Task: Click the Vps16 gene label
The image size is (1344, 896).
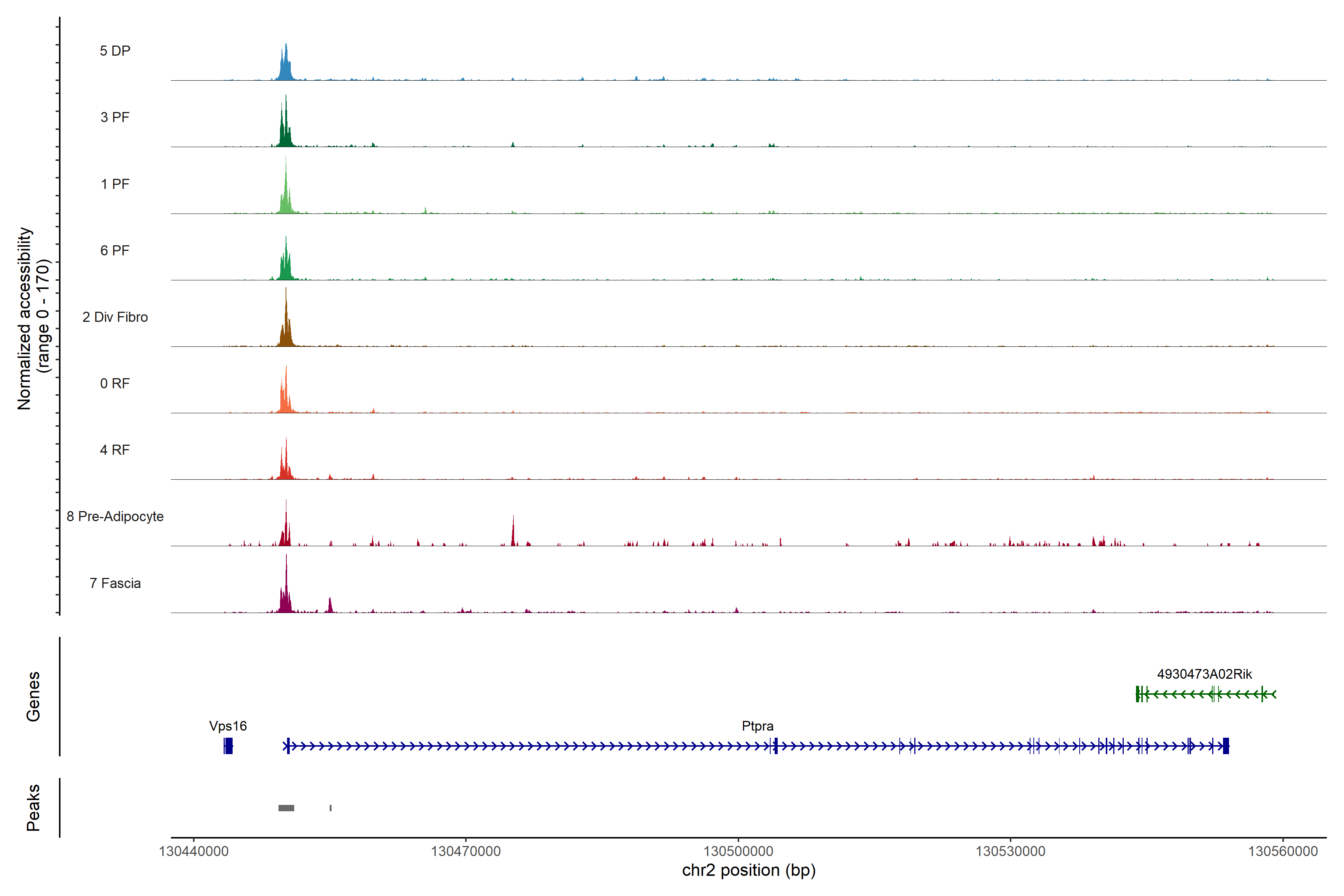Action: point(228,726)
